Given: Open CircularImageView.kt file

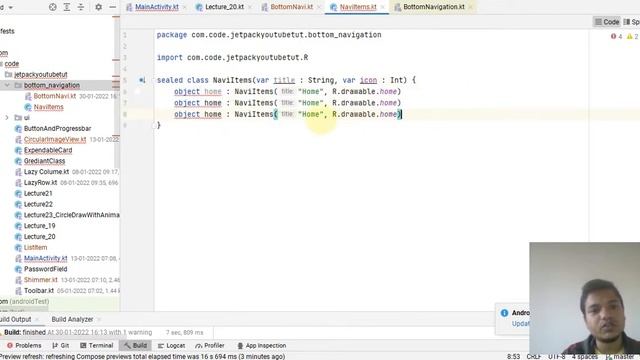Looking at the screenshot, I should tap(55, 139).
